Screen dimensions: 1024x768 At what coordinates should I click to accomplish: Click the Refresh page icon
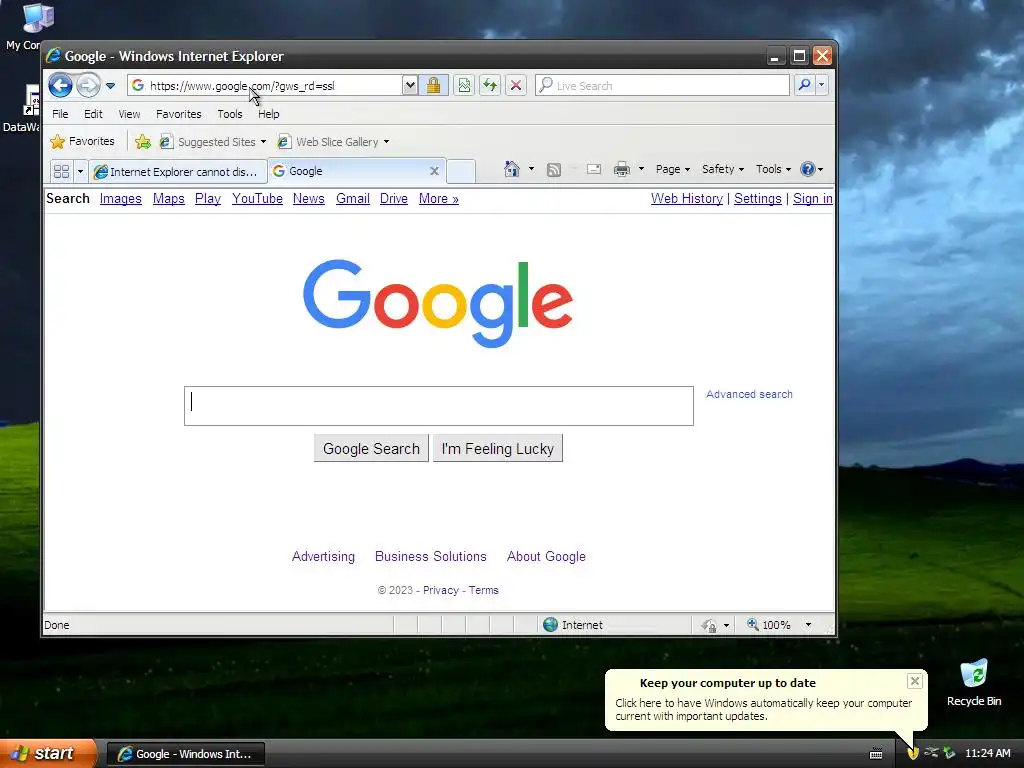coord(490,85)
